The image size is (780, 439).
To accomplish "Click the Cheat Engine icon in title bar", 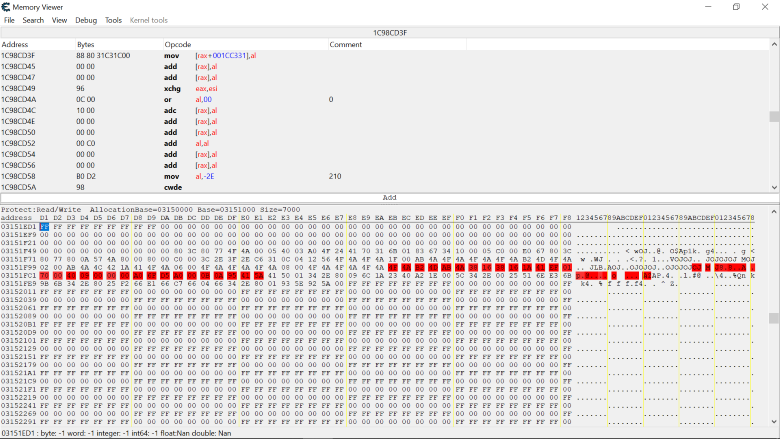I will tap(6, 7).
